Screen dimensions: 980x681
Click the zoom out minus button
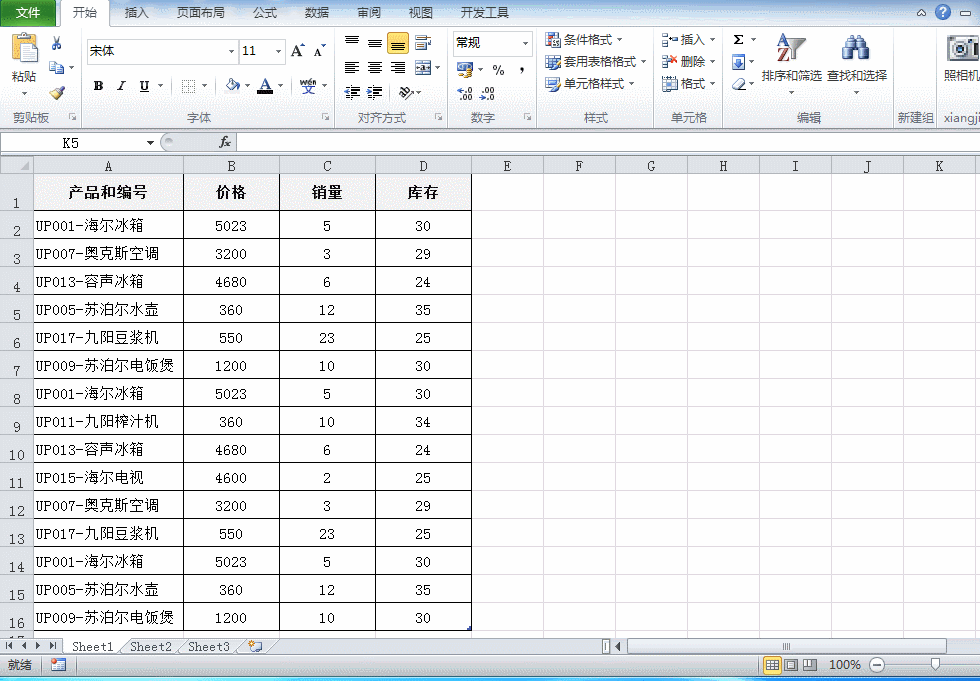878,665
